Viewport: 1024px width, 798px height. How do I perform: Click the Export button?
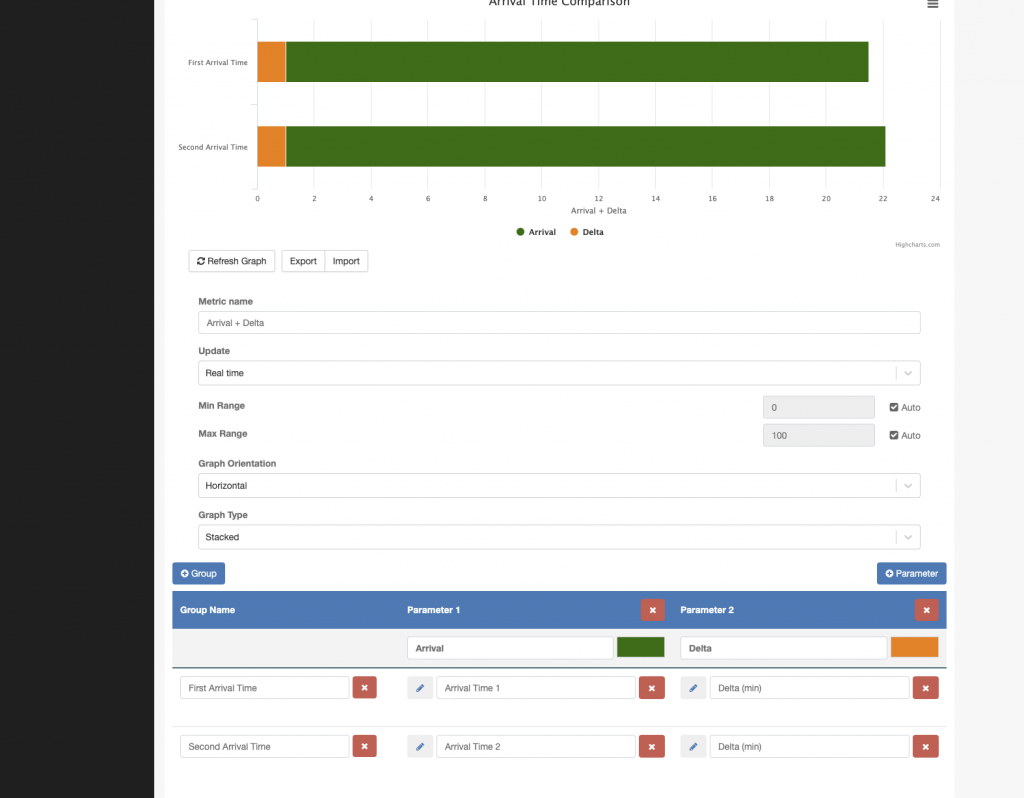303,261
